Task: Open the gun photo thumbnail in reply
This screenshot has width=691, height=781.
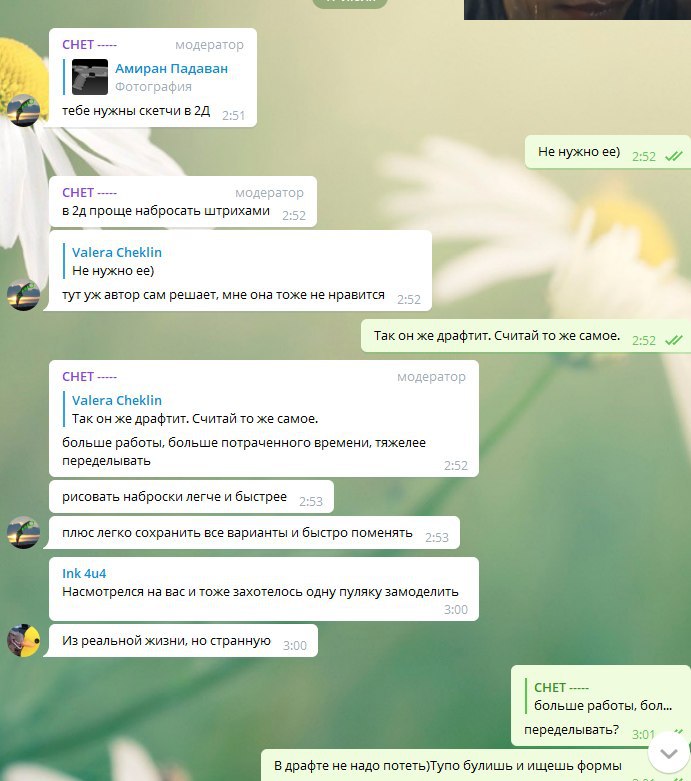Action: click(90, 77)
